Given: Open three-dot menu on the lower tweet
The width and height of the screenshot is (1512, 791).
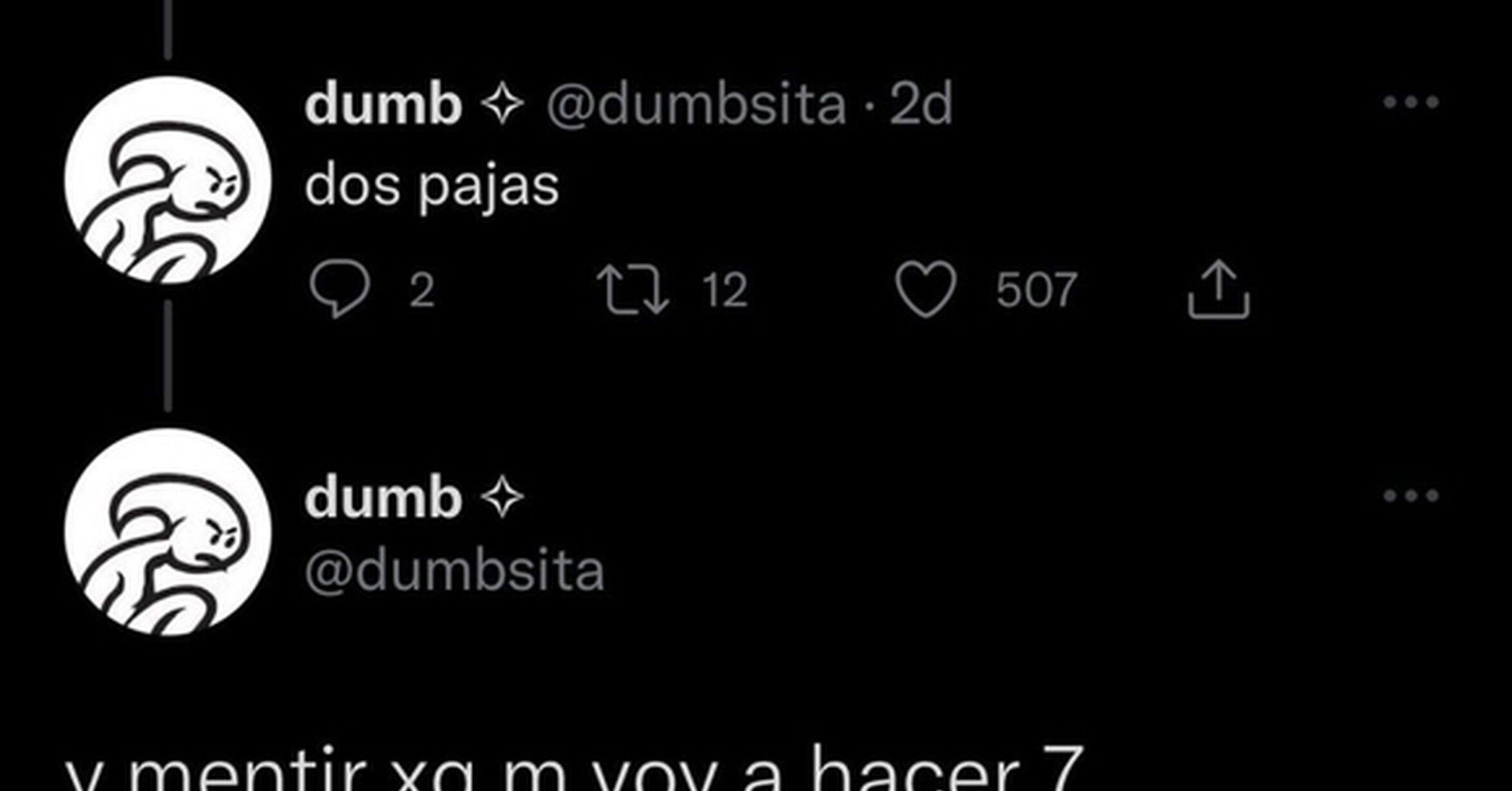Looking at the screenshot, I should coord(1411,495).
